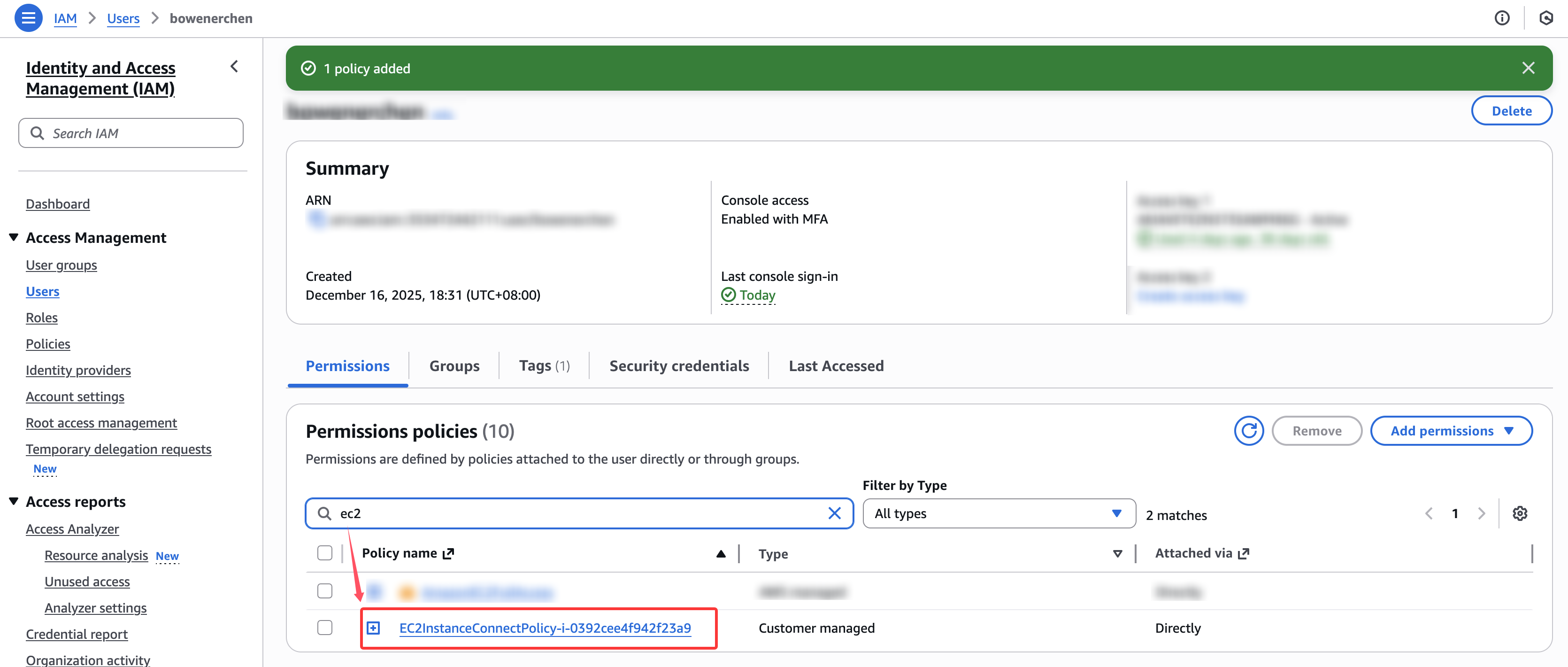Open the Filter by Type dropdown
The width and height of the screenshot is (1568, 667).
[x=998, y=513]
